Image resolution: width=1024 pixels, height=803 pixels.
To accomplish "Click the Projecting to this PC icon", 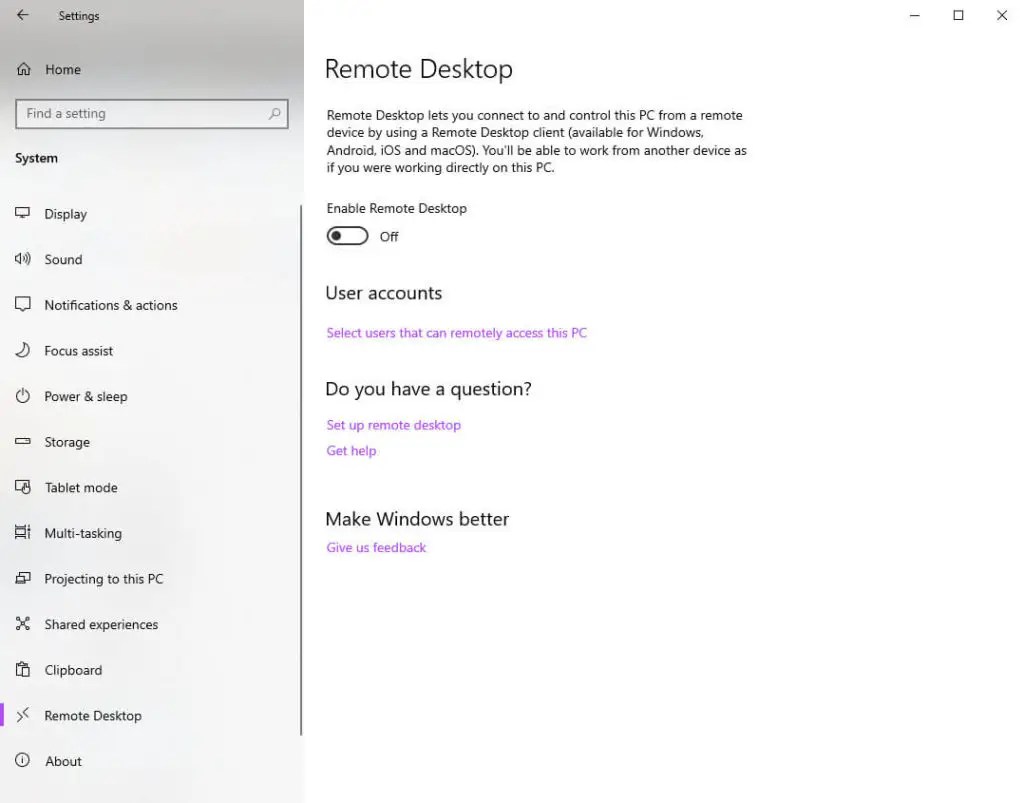I will (22, 578).
